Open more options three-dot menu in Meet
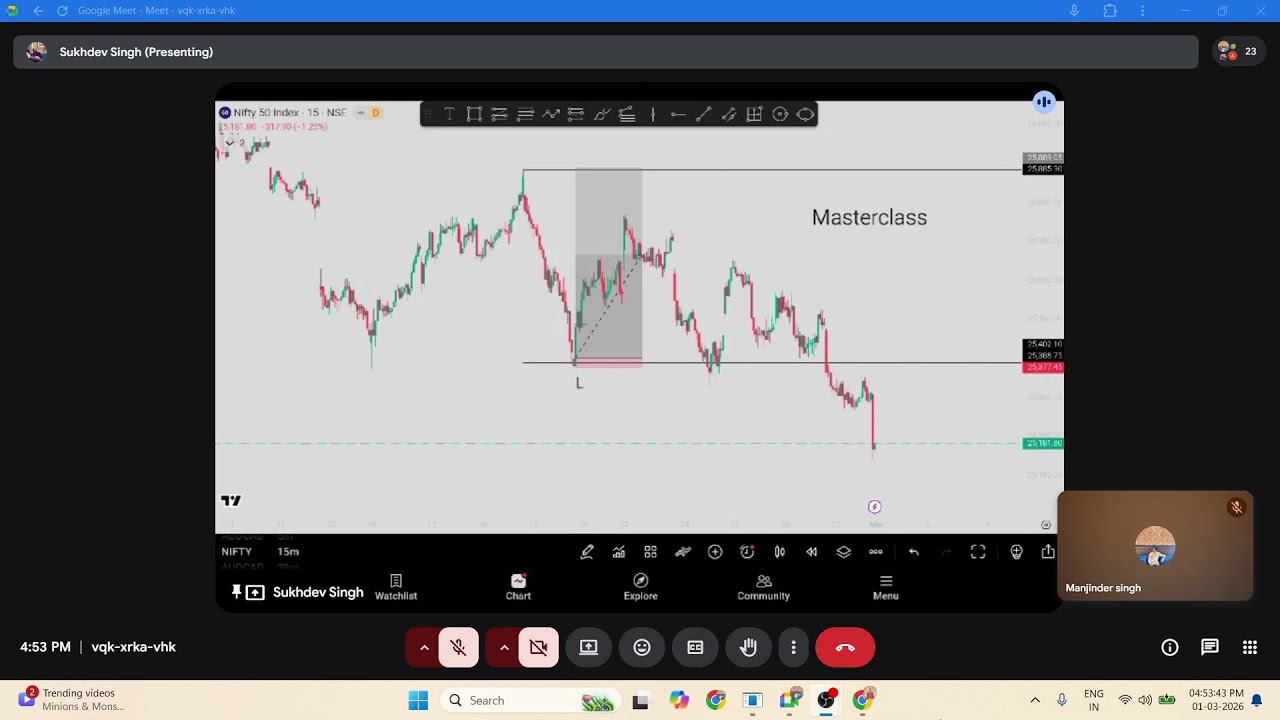This screenshot has width=1280, height=720. tap(793, 648)
